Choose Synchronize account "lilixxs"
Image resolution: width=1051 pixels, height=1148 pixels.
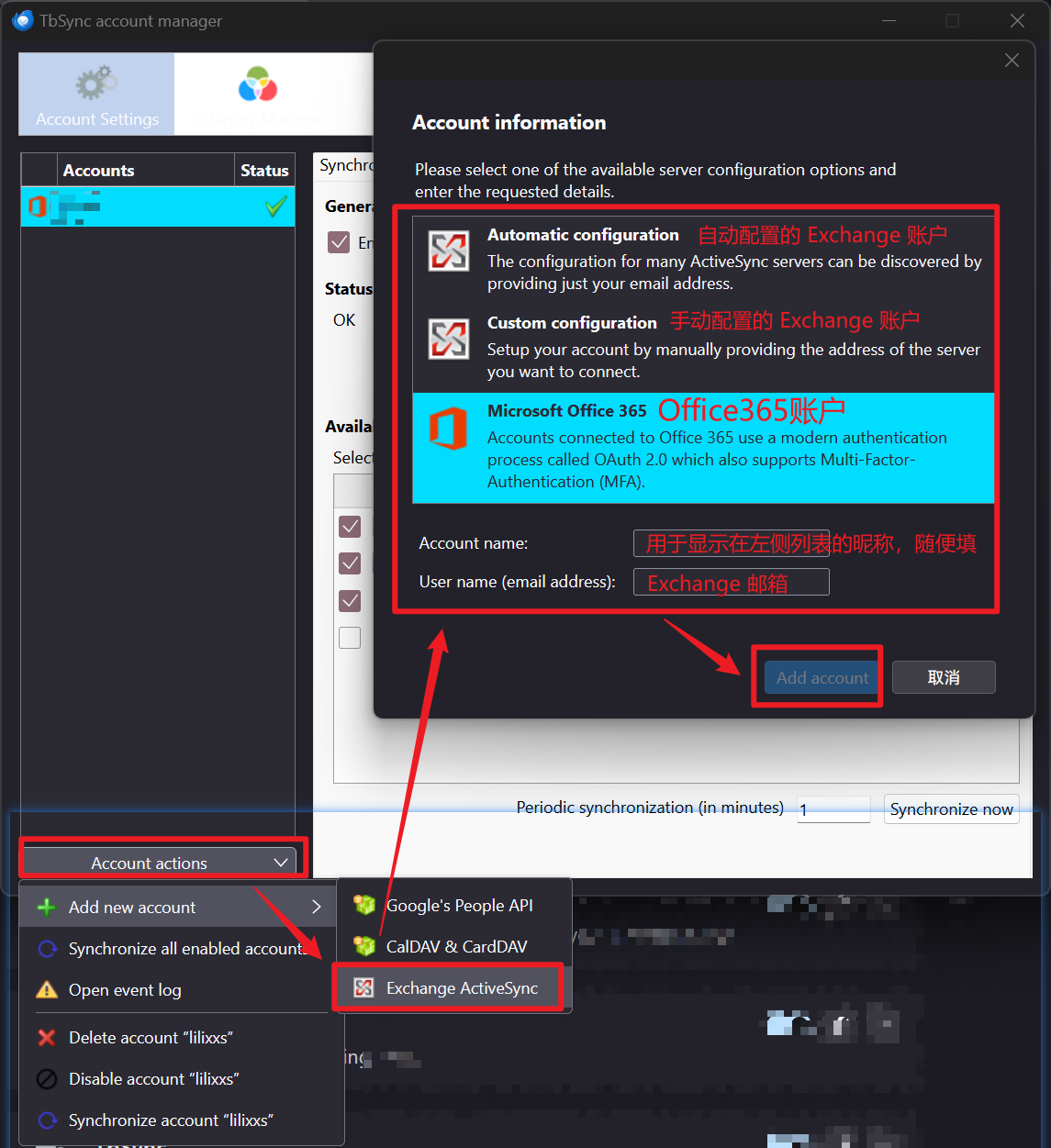(x=181, y=1120)
